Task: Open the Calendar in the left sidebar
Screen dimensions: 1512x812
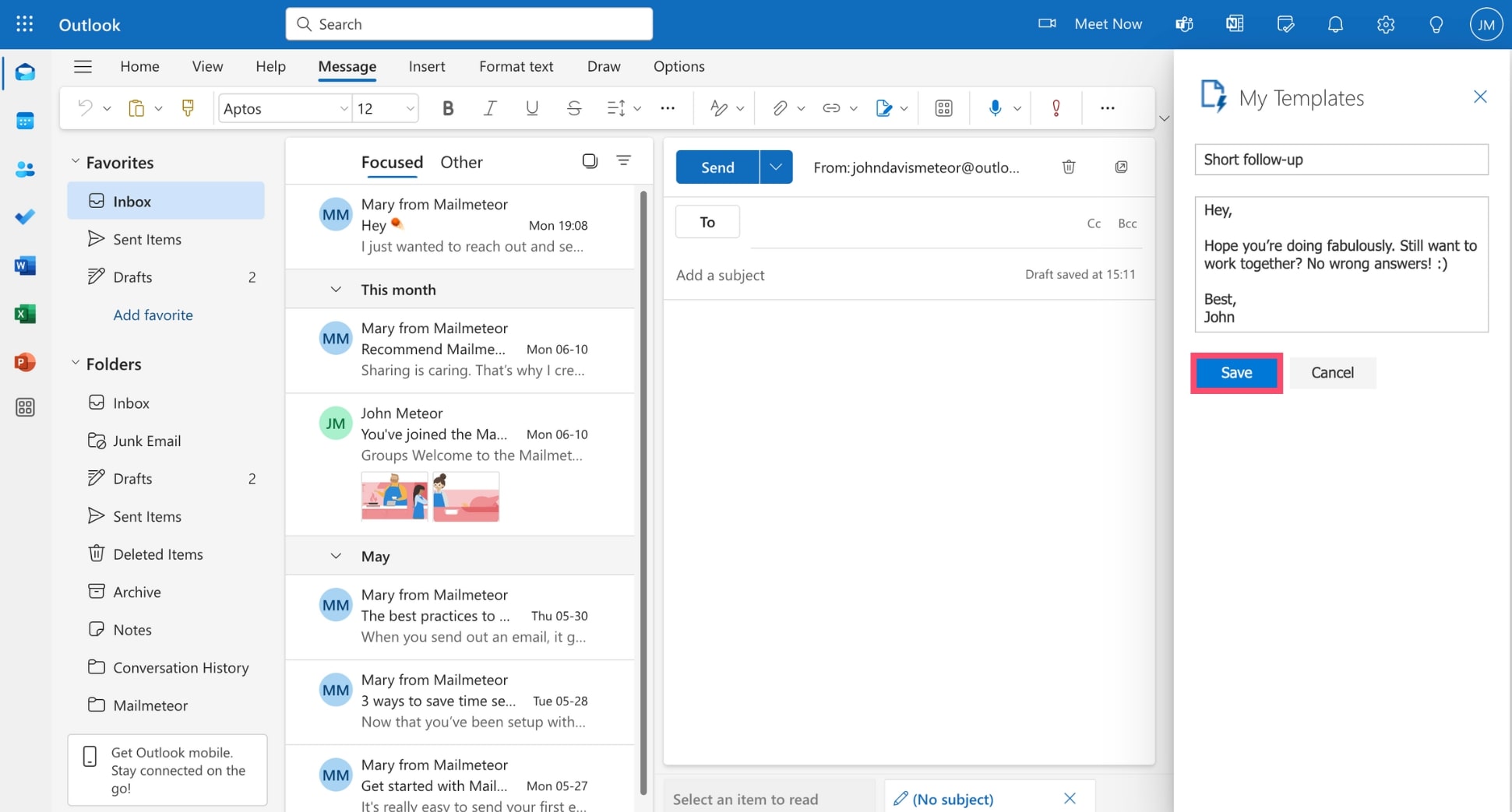Action: coord(25,120)
